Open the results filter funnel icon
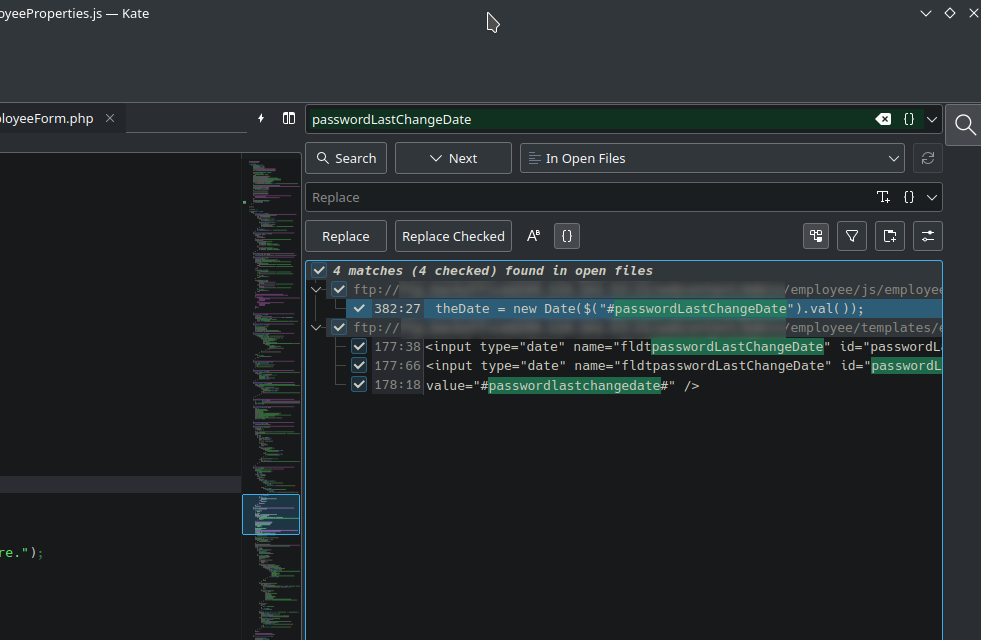The width and height of the screenshot is (981, 640). pyautogui.click(x=851, y=236)
